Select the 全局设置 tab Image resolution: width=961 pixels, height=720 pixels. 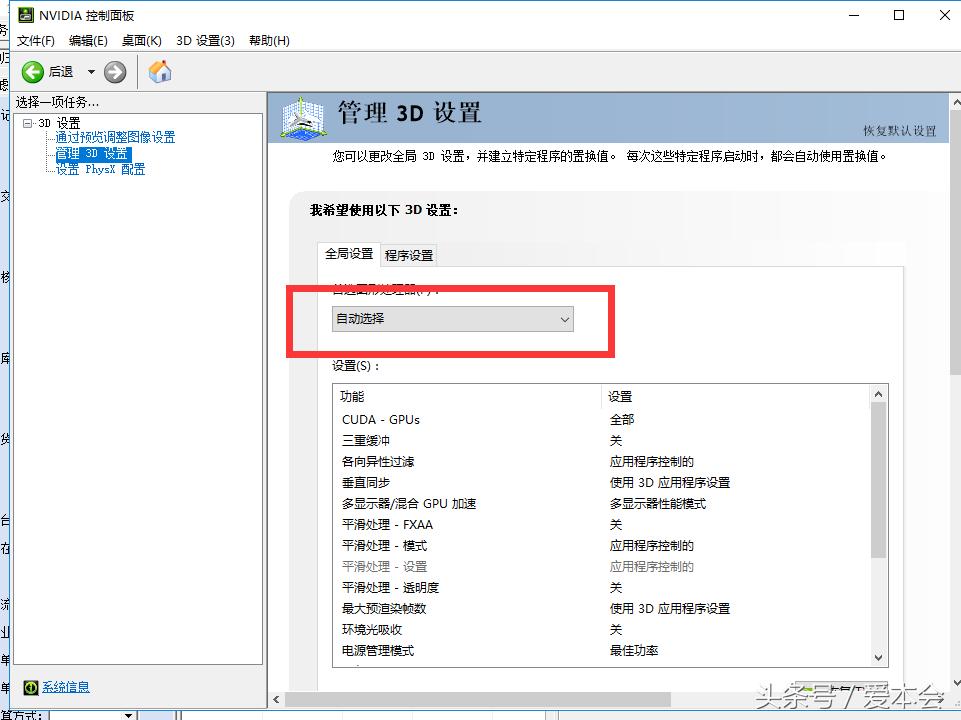pyautogui.click(x=348, y=254)
